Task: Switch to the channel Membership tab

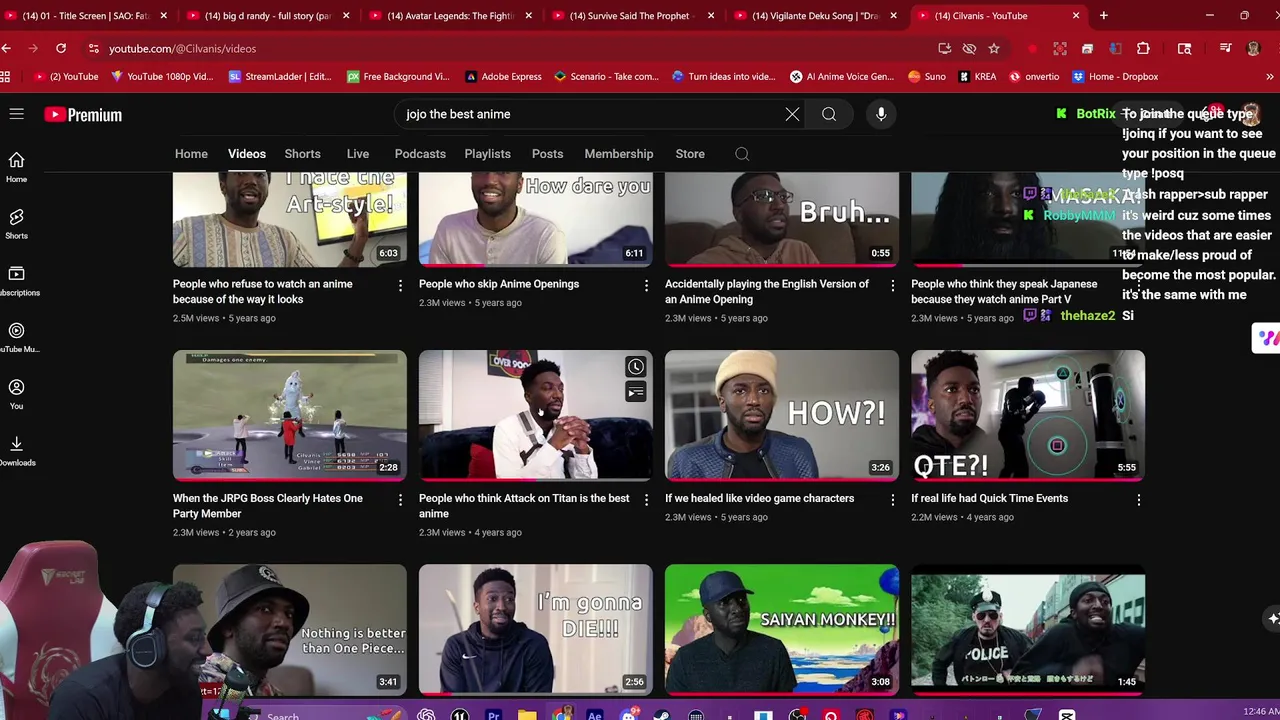Action: [x=618, y=154]
